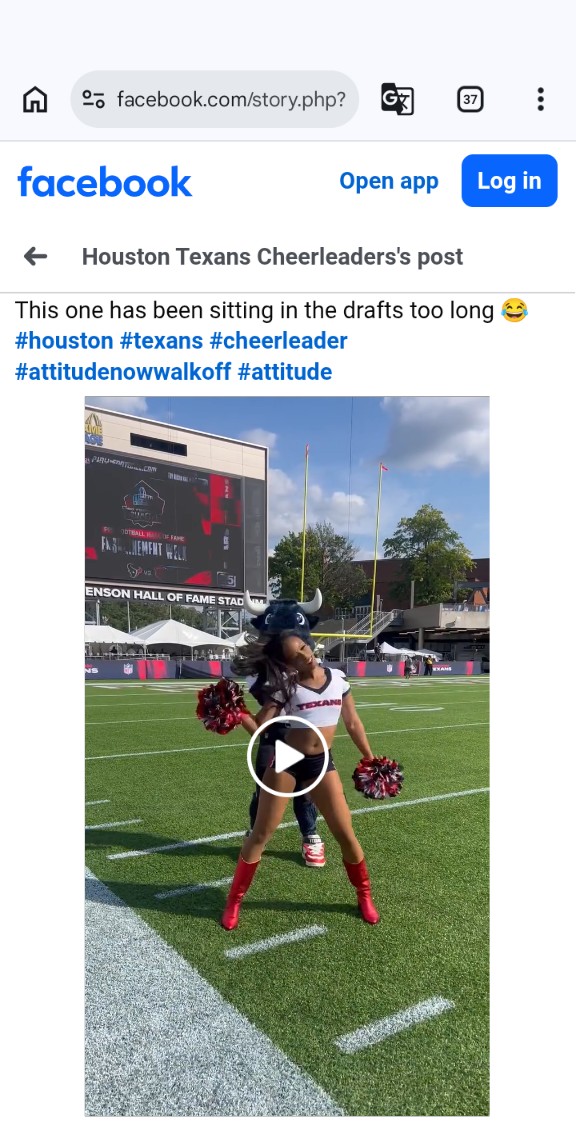
Task: Go back using the left arrow
Action: 35,256
